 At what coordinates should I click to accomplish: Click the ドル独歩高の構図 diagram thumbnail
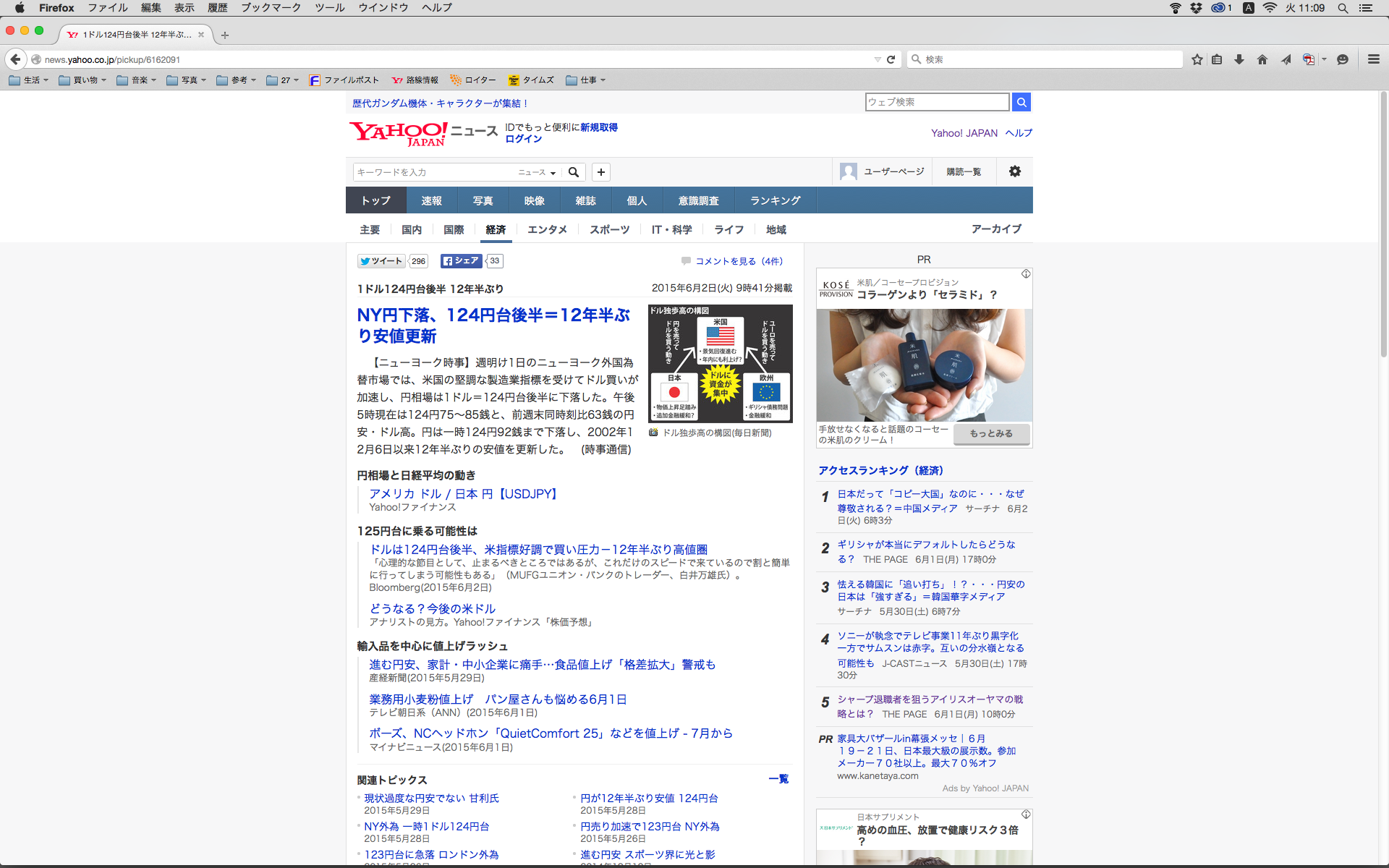click(x=720, y=363)
